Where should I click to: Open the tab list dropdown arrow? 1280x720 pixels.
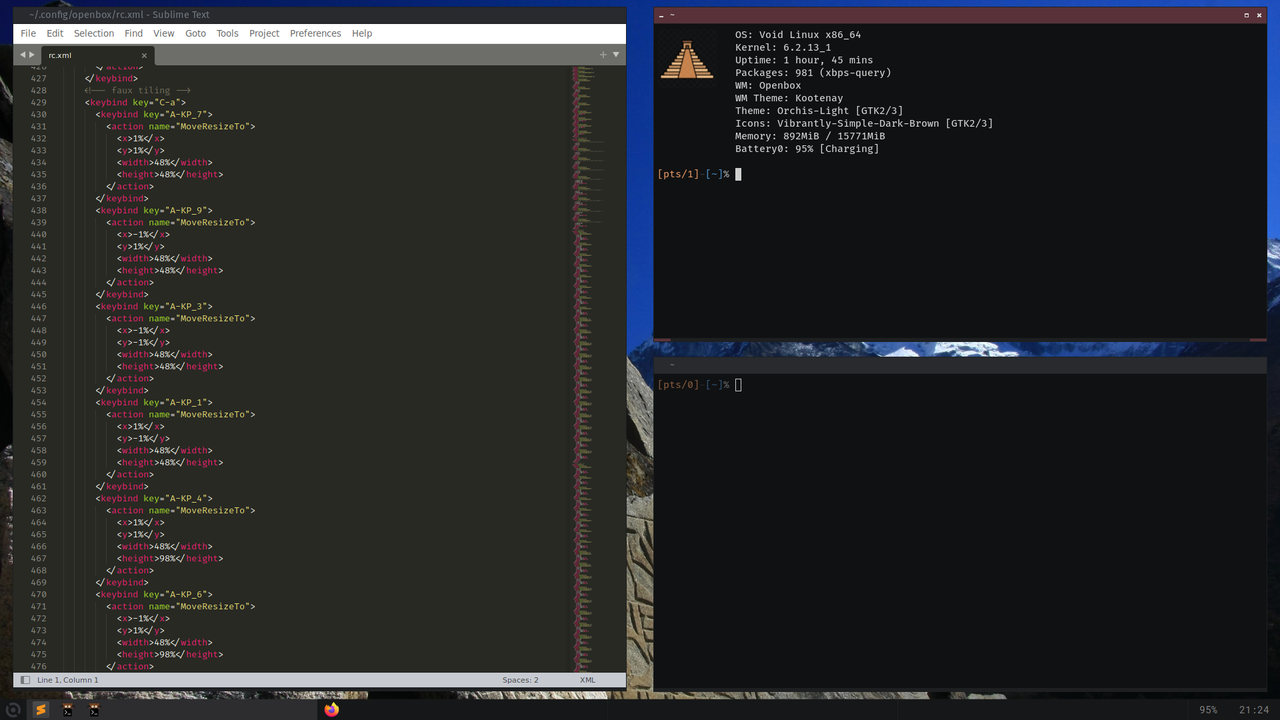[x=616, y=55]
